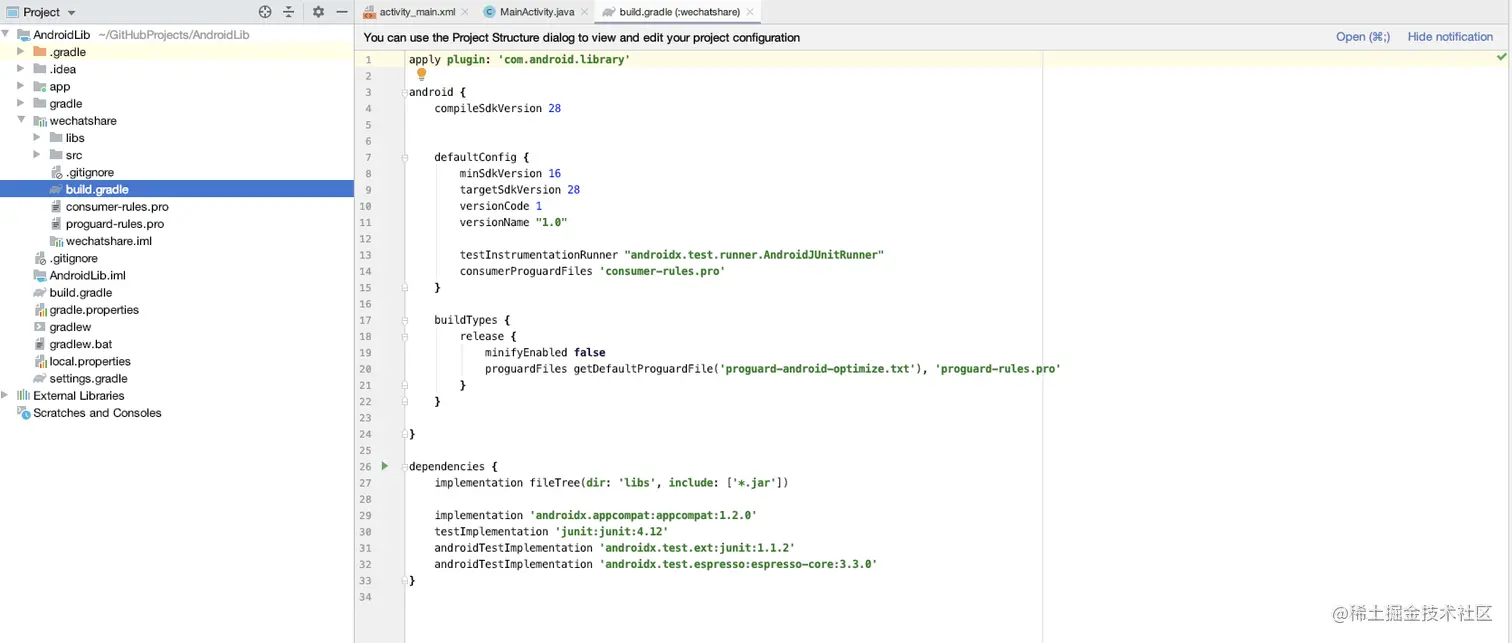Click Hide notification link
This screenshot has width=1512, height=643.
[1450, 37]
